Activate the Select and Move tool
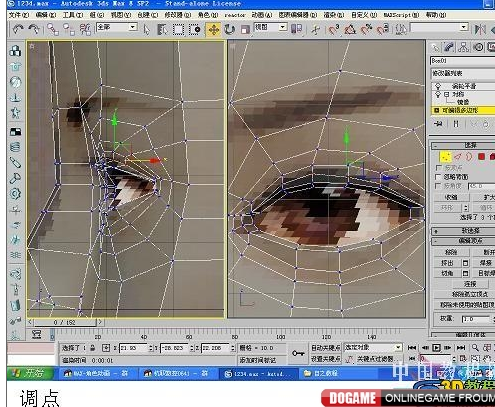The image size is (495, 407). 213,29
